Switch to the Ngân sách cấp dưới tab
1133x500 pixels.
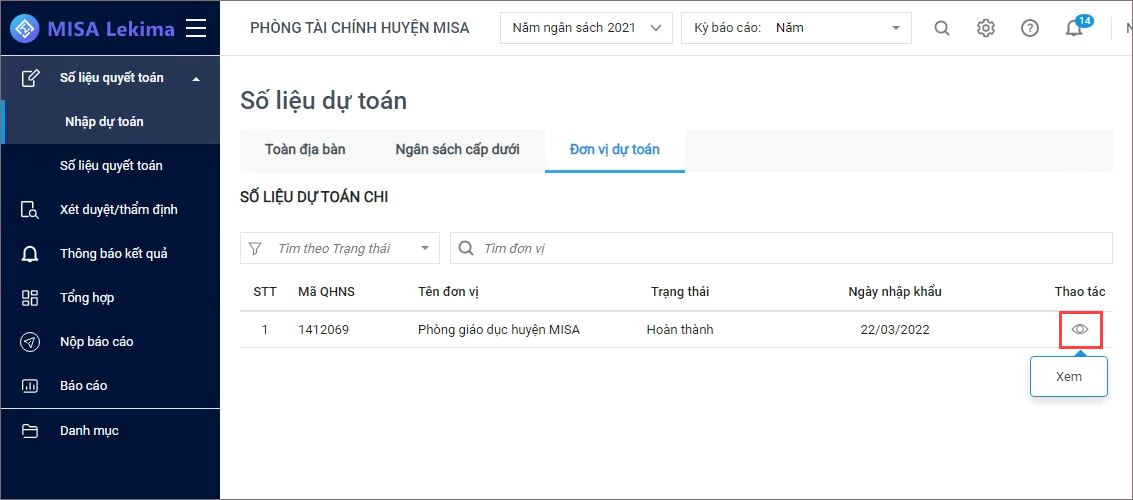click(457, 150)
